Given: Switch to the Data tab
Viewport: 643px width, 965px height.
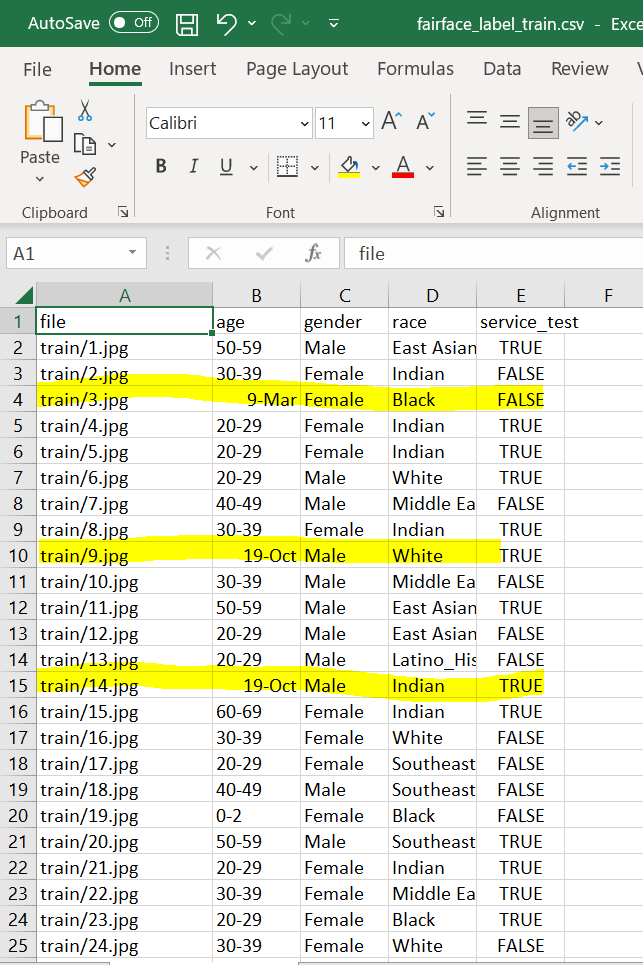Looking at the screenshot, I should click(502, 69).
